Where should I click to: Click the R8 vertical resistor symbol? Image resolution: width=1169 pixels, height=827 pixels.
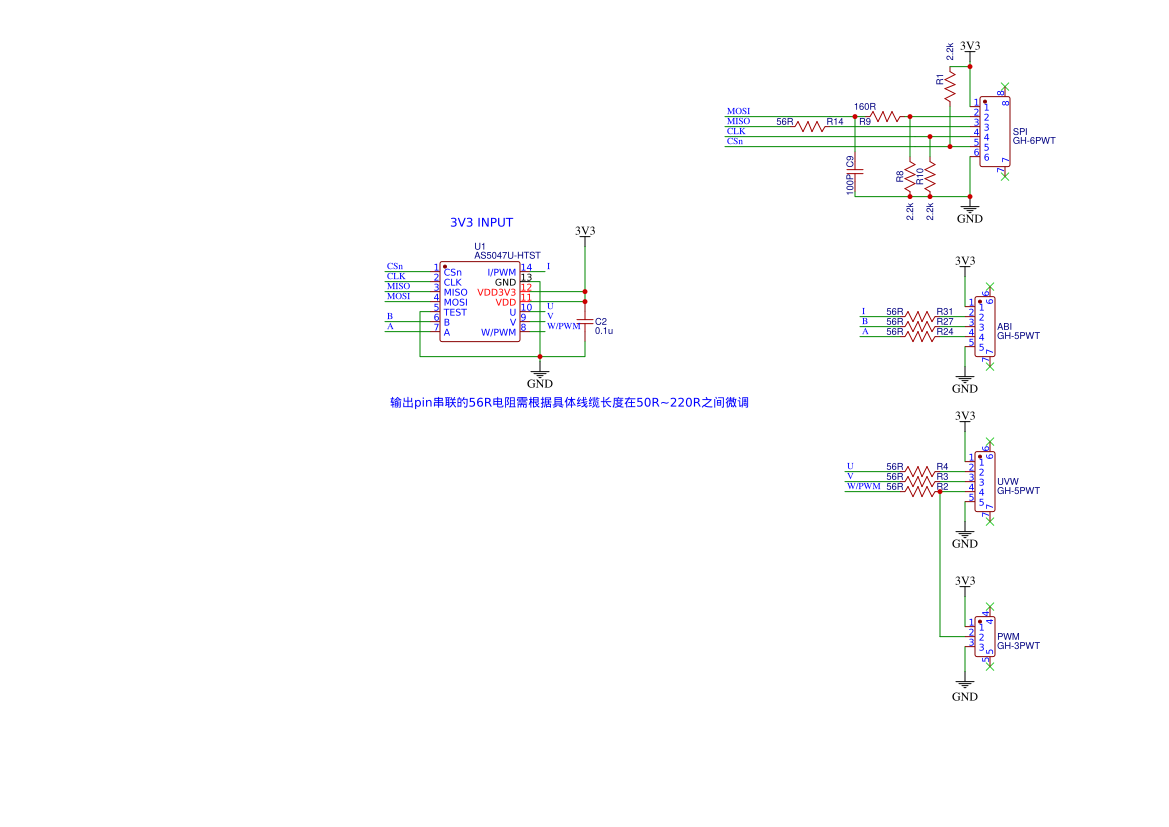tap(910, 176)
